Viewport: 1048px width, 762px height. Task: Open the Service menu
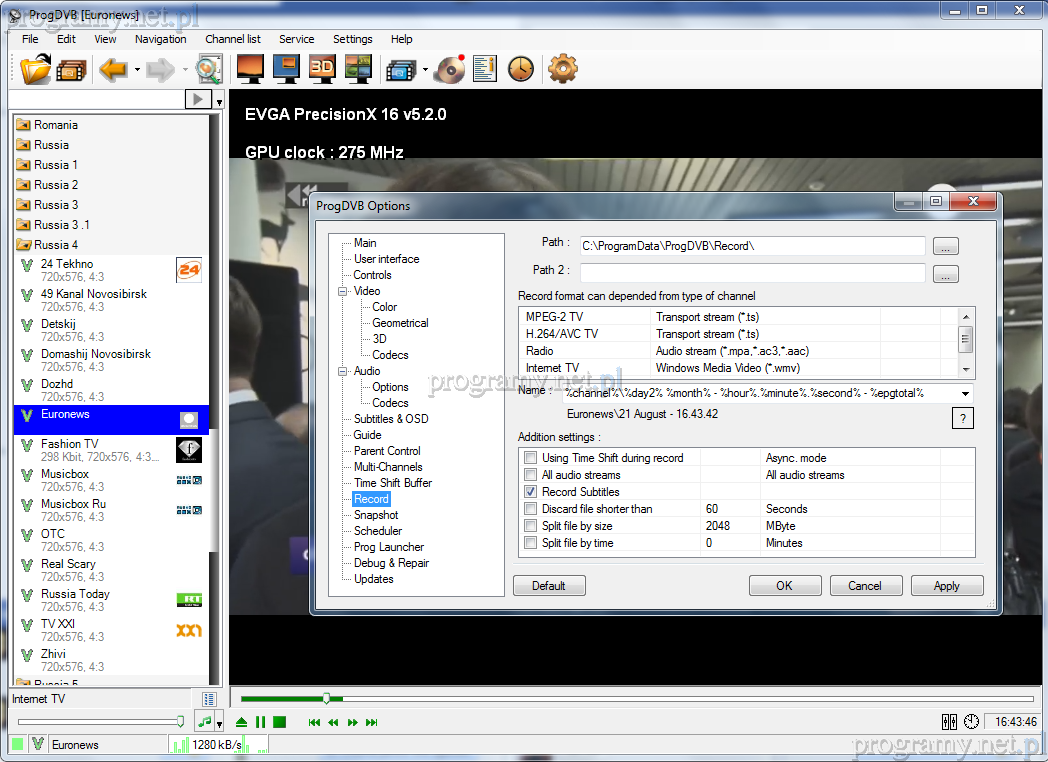coord(296,39)
